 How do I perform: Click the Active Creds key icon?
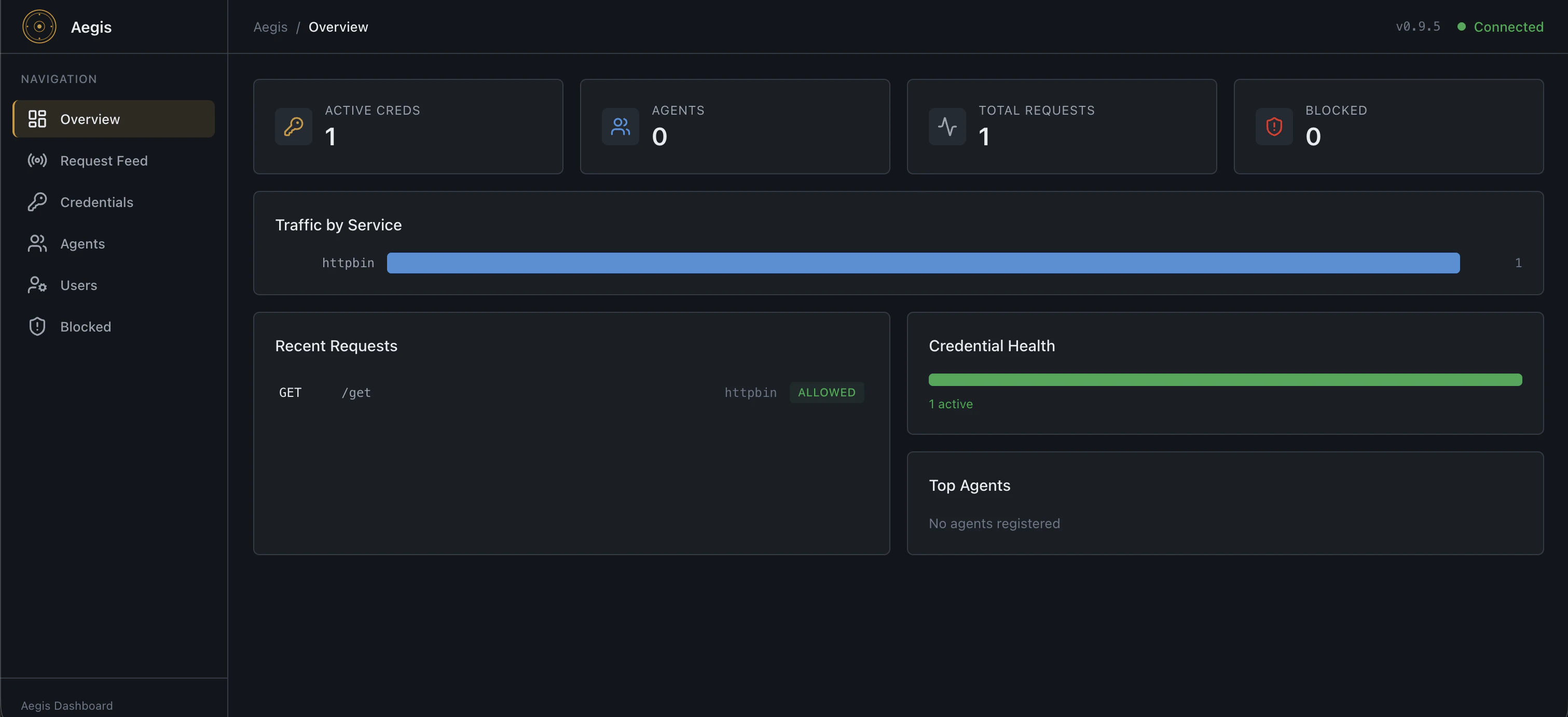pyautogui.click(x=293, y=127)
